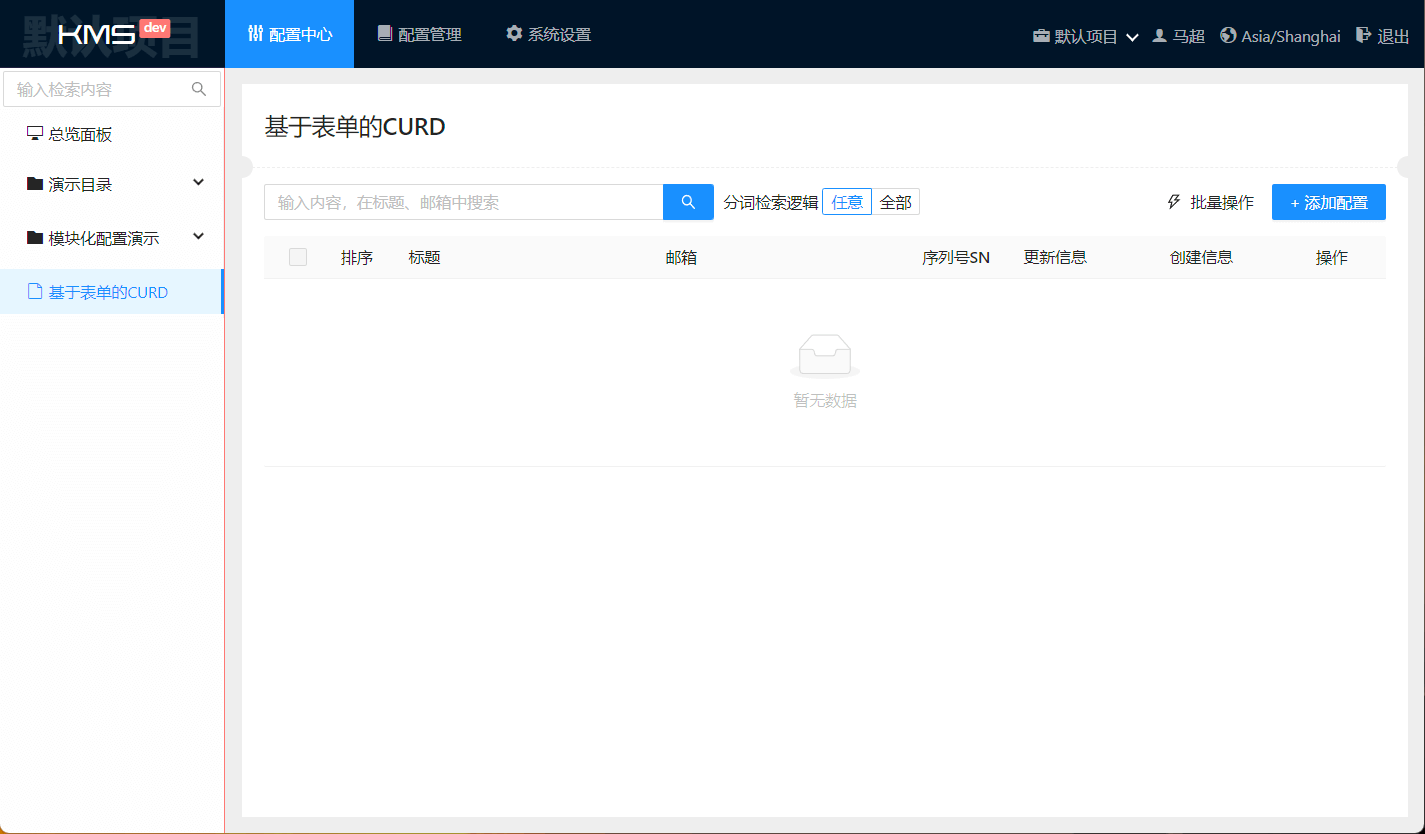Click the blue search button icon

[x=688, y=202]
